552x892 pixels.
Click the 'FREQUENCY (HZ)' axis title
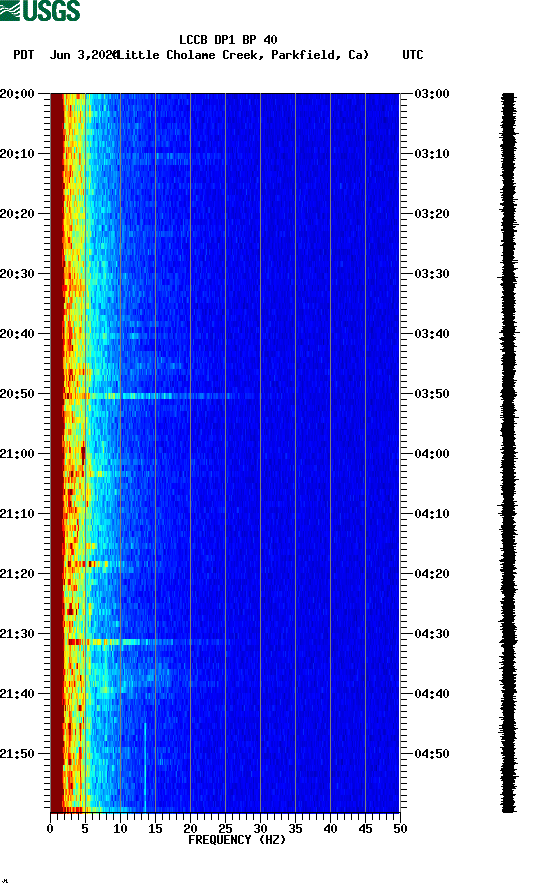pos(237,840)
